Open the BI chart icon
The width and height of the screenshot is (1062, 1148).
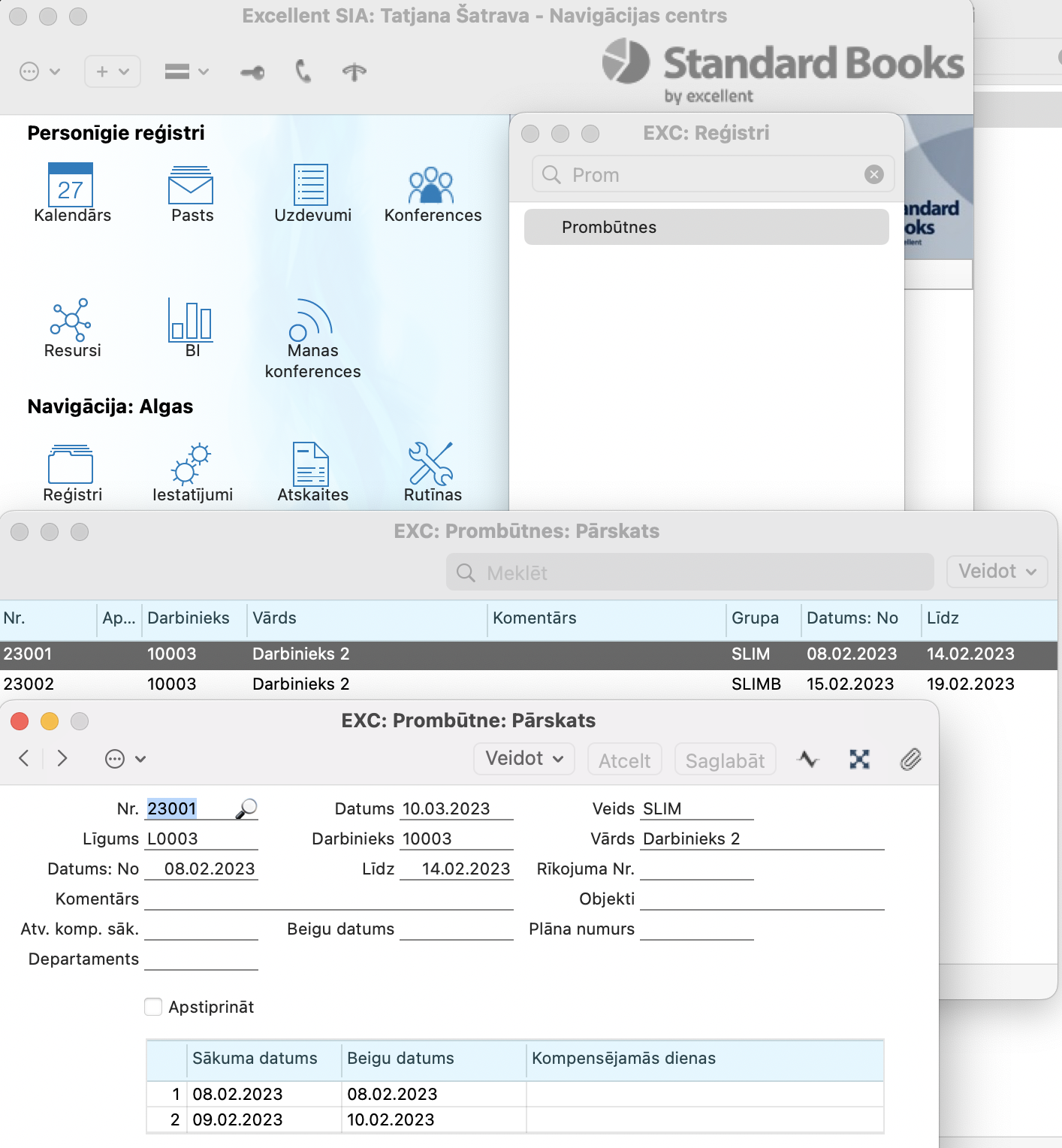[191, 319]
